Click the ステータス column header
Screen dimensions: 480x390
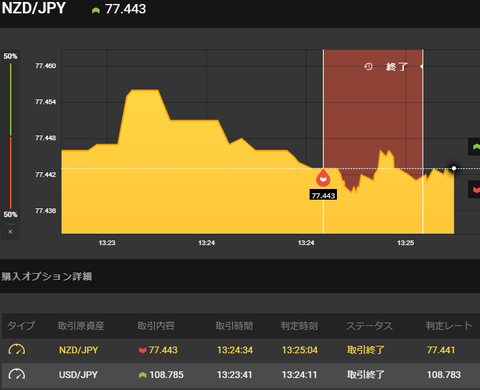pyautogui.click(x=369, y=326)
